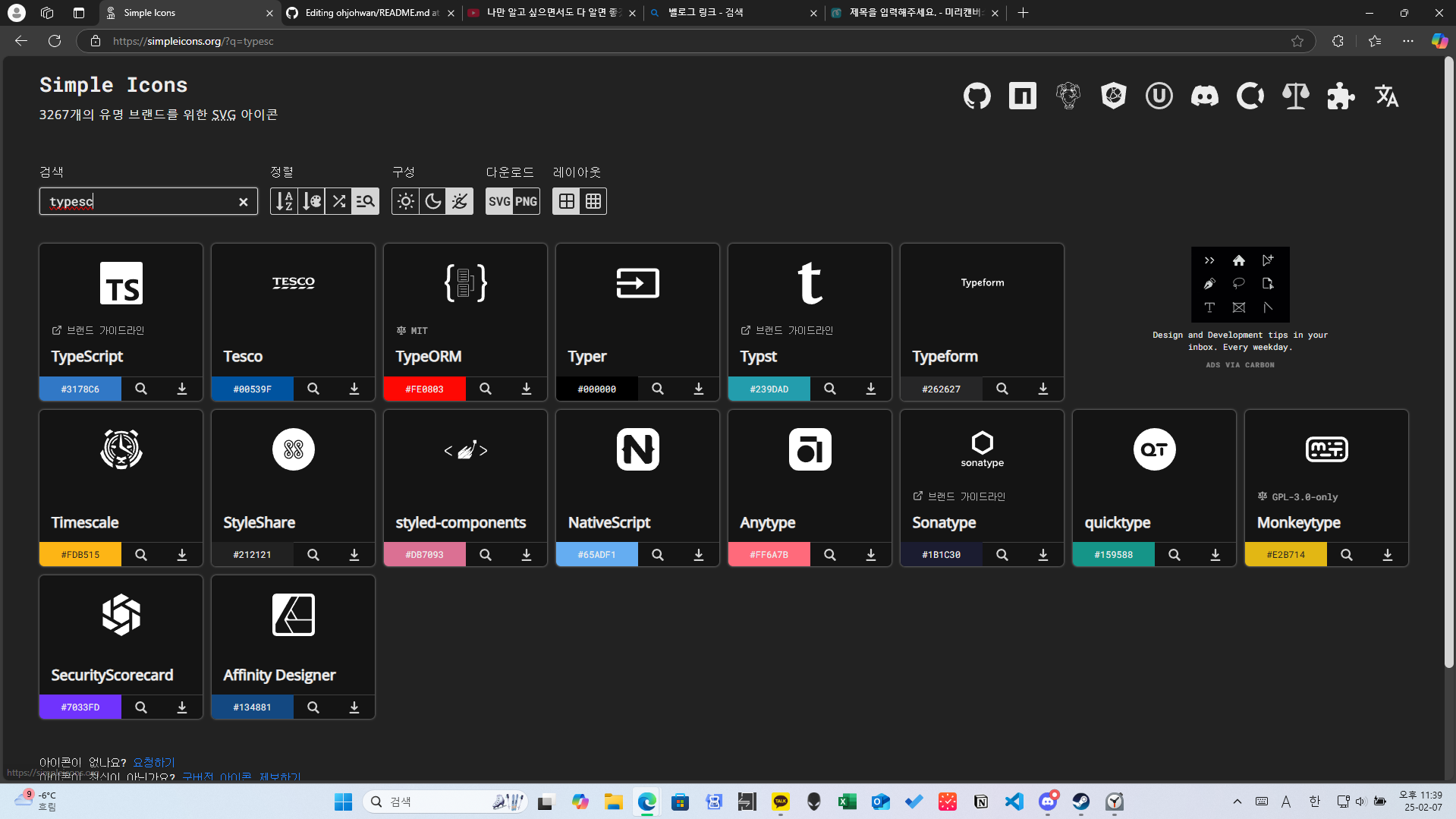Screen dimensions: 1456x819
Task: Sort icons by search relevance
Action: pos(366,201)
